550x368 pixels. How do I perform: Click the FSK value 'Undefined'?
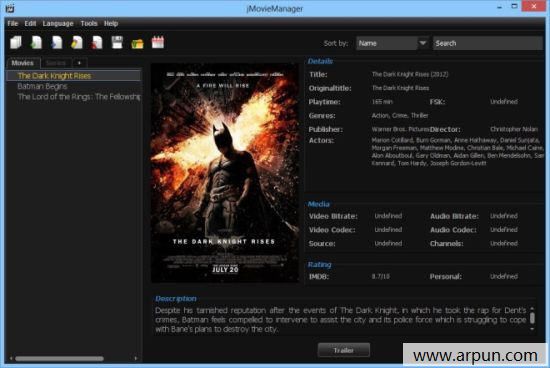click(504, 102)
